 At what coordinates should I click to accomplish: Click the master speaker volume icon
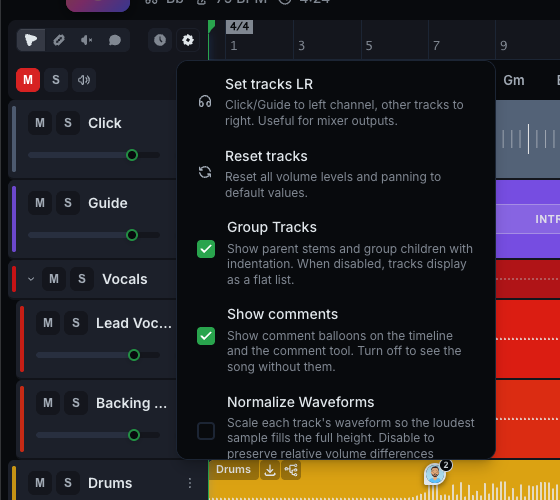(84, 80)
